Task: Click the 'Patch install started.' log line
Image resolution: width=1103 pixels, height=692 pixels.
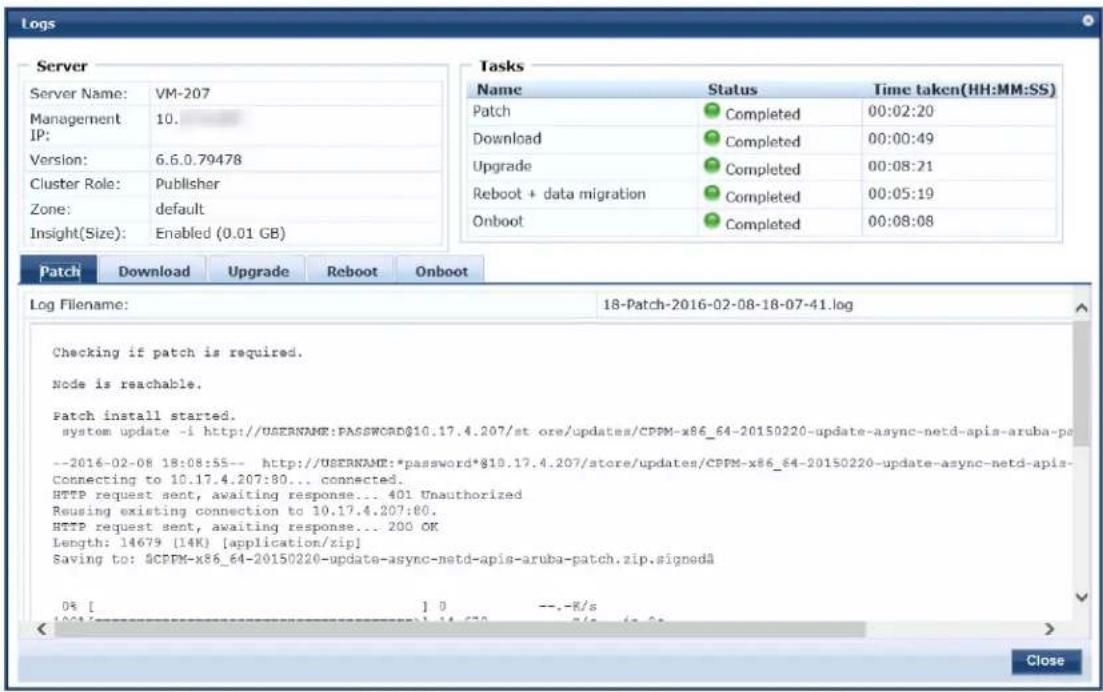Action: click(144, 416)
